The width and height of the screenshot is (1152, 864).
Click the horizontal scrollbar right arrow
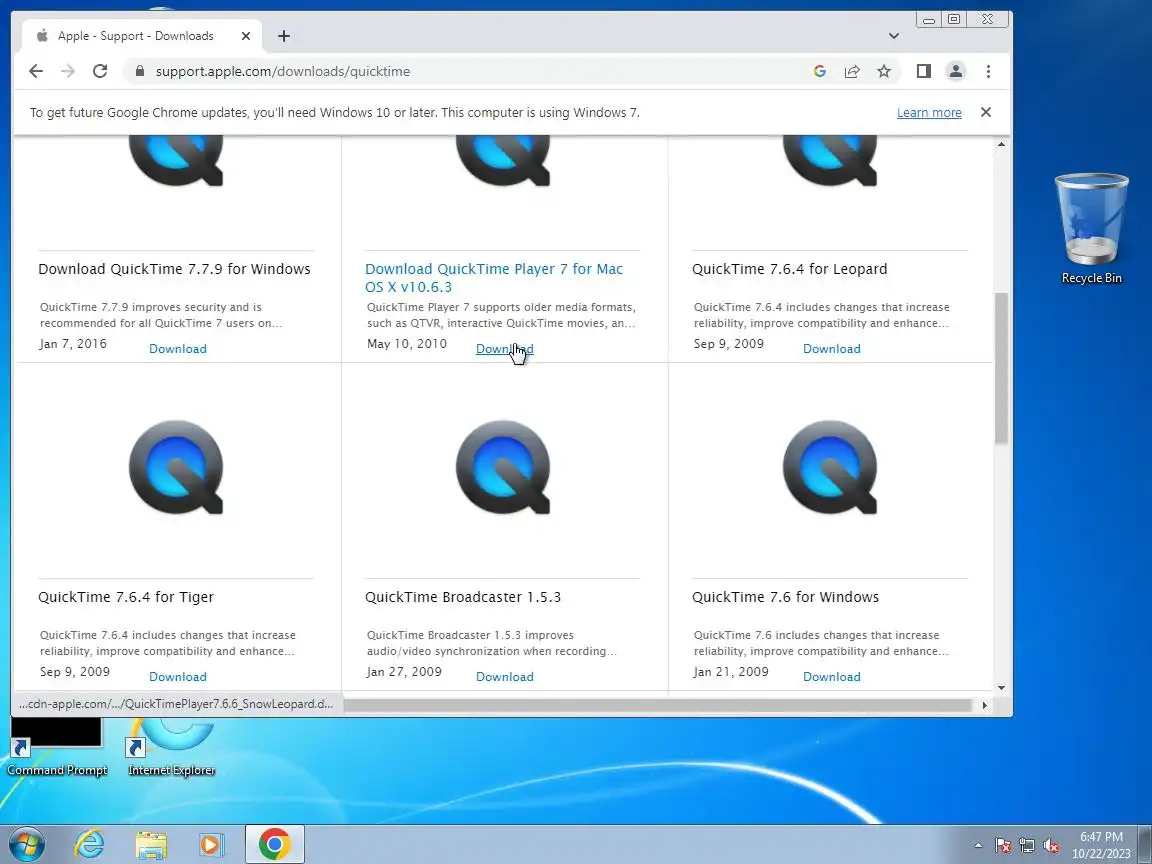coord(984,705)
